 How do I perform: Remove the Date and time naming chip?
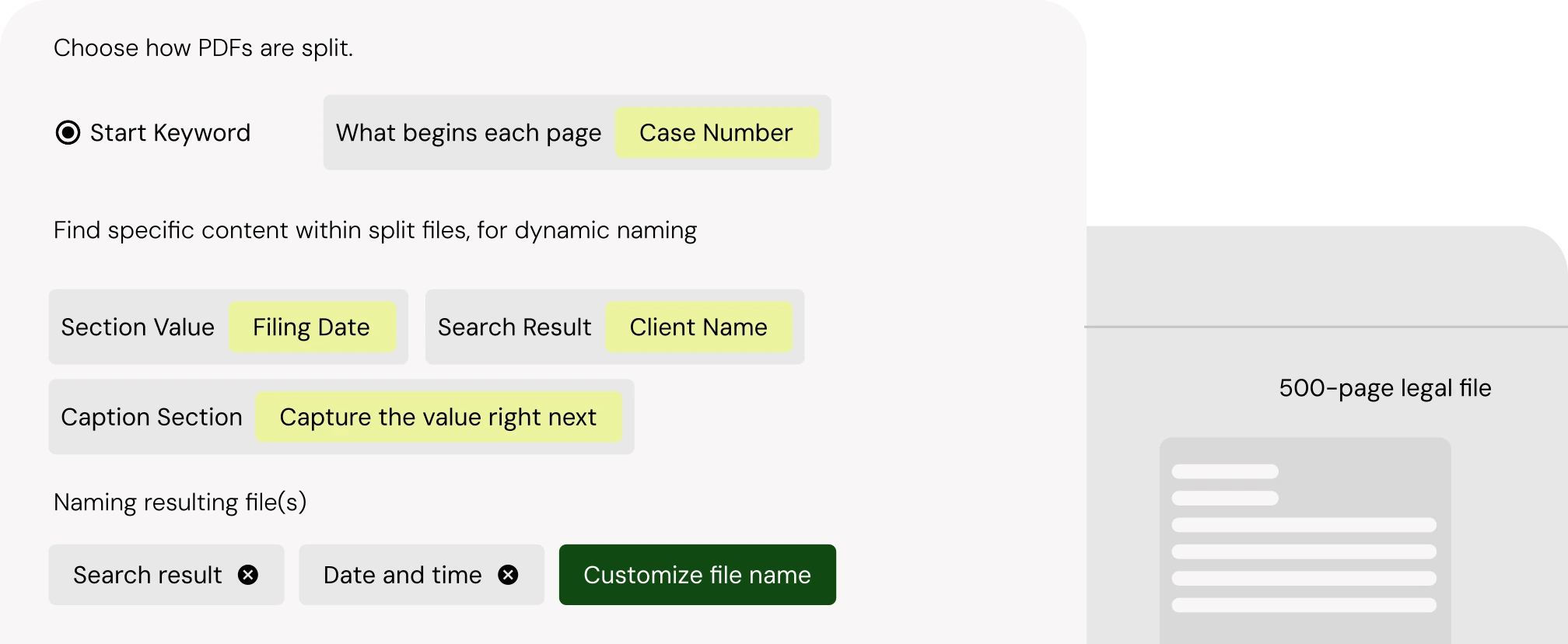click(x=508, y=575)
